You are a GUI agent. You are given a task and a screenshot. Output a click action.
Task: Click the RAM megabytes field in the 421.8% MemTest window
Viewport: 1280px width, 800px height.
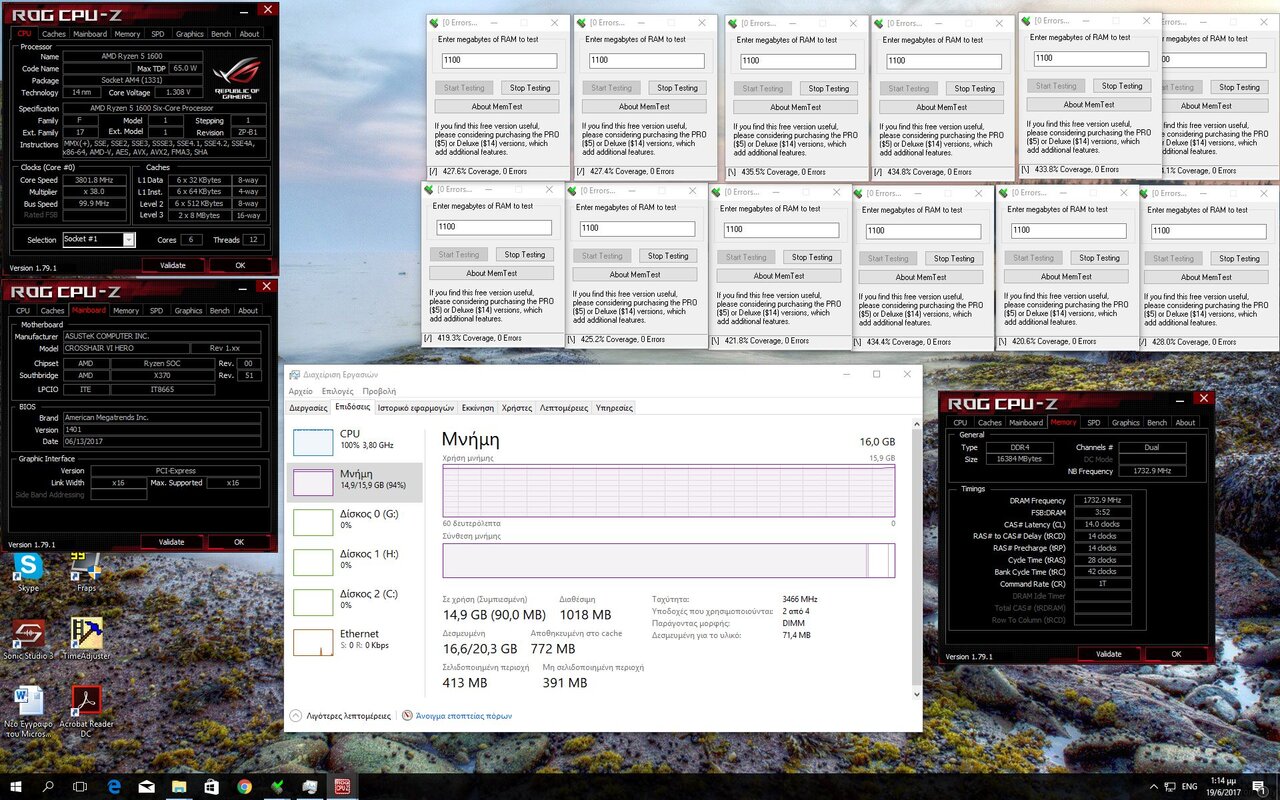click(779, 230)
